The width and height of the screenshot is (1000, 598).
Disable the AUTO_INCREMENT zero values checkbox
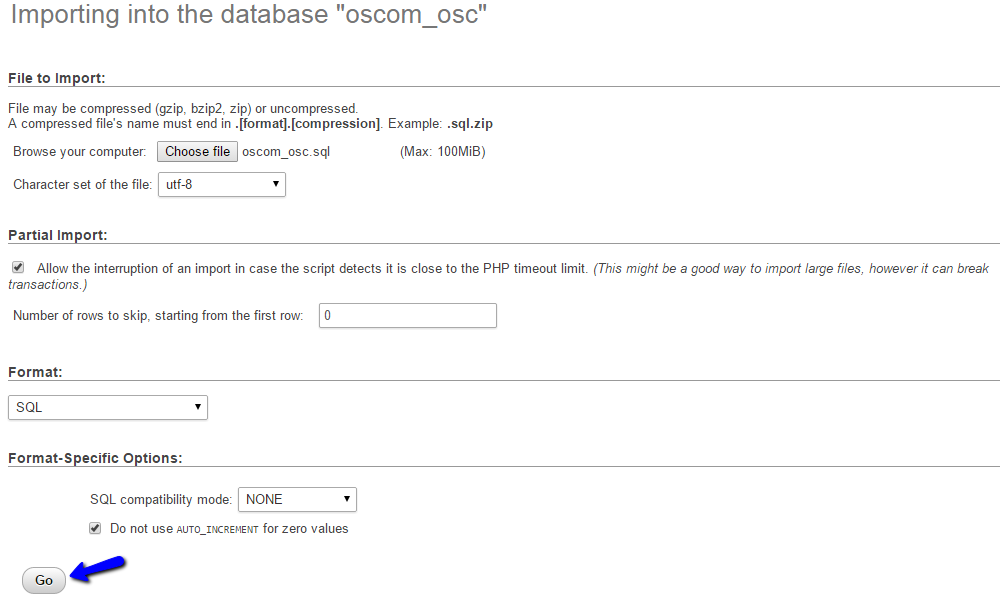(94, 527)
